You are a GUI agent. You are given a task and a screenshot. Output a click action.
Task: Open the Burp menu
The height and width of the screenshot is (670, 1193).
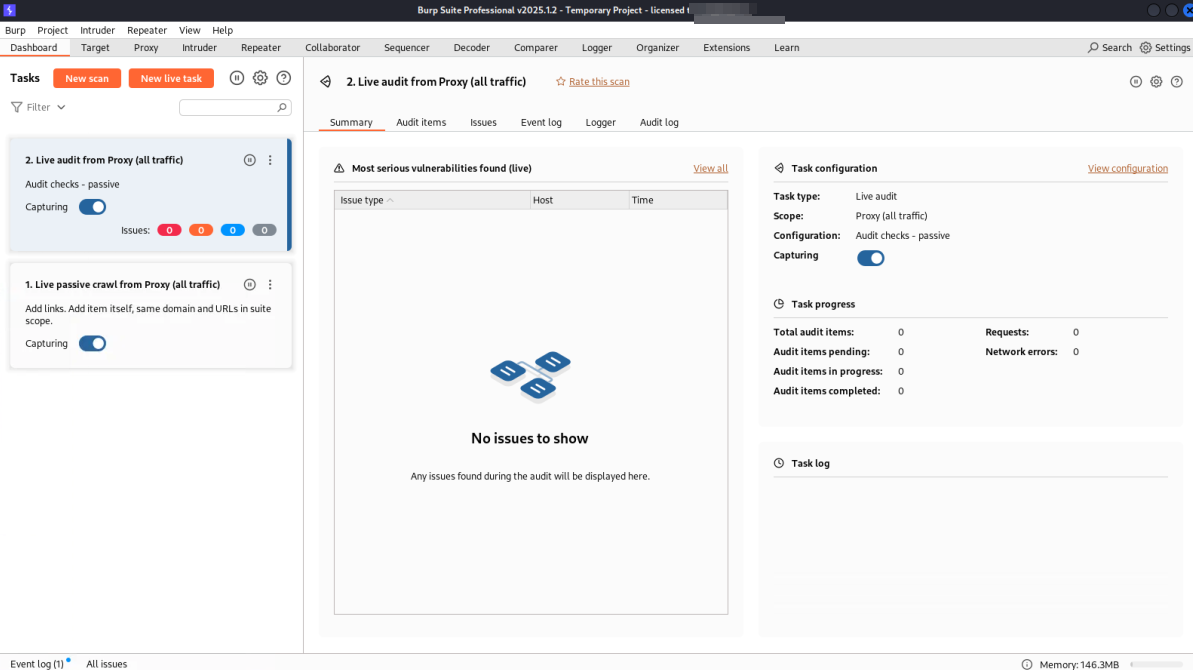[x=15, y=30]
